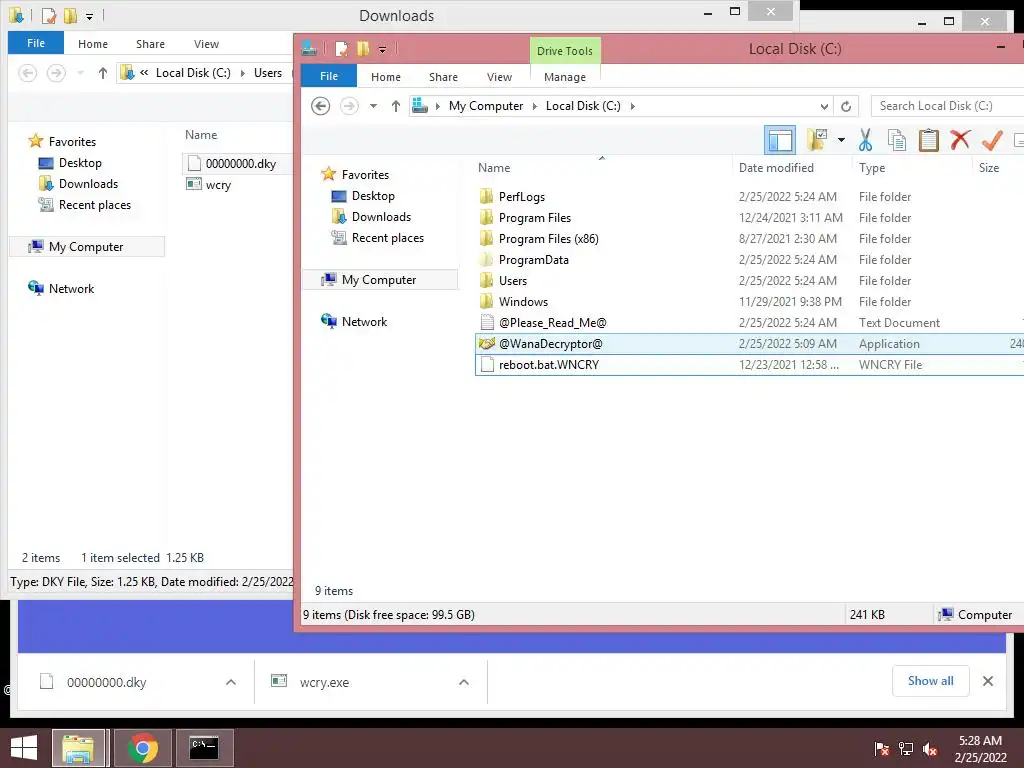
Task: Click the red X Delete icon in toolbar
Action: point(960,140)
